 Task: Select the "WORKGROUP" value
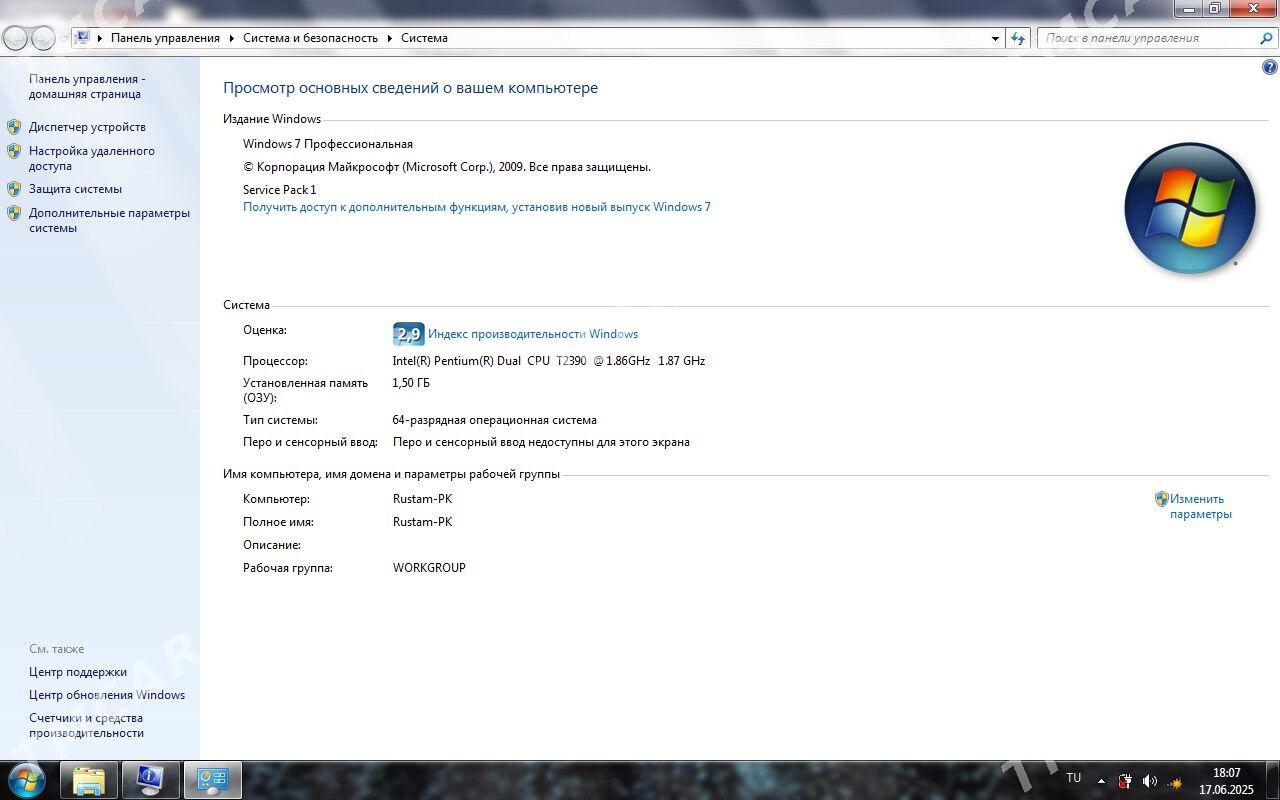pos(429,568)
